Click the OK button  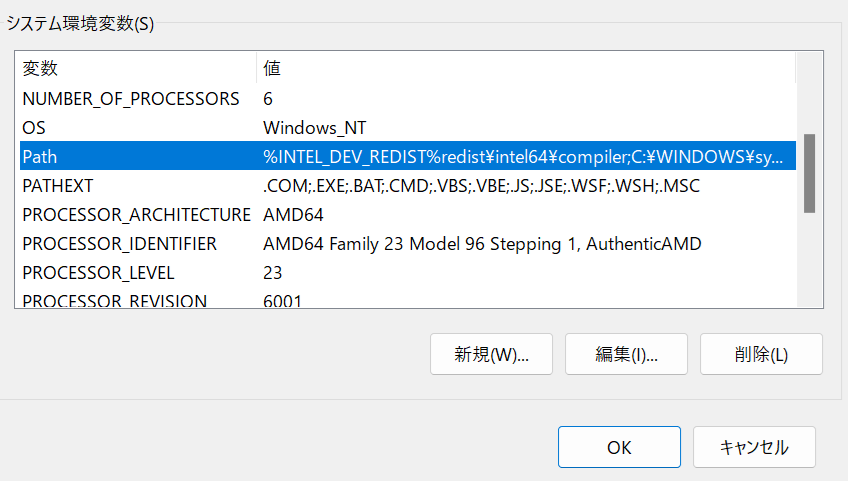(619, 447)
